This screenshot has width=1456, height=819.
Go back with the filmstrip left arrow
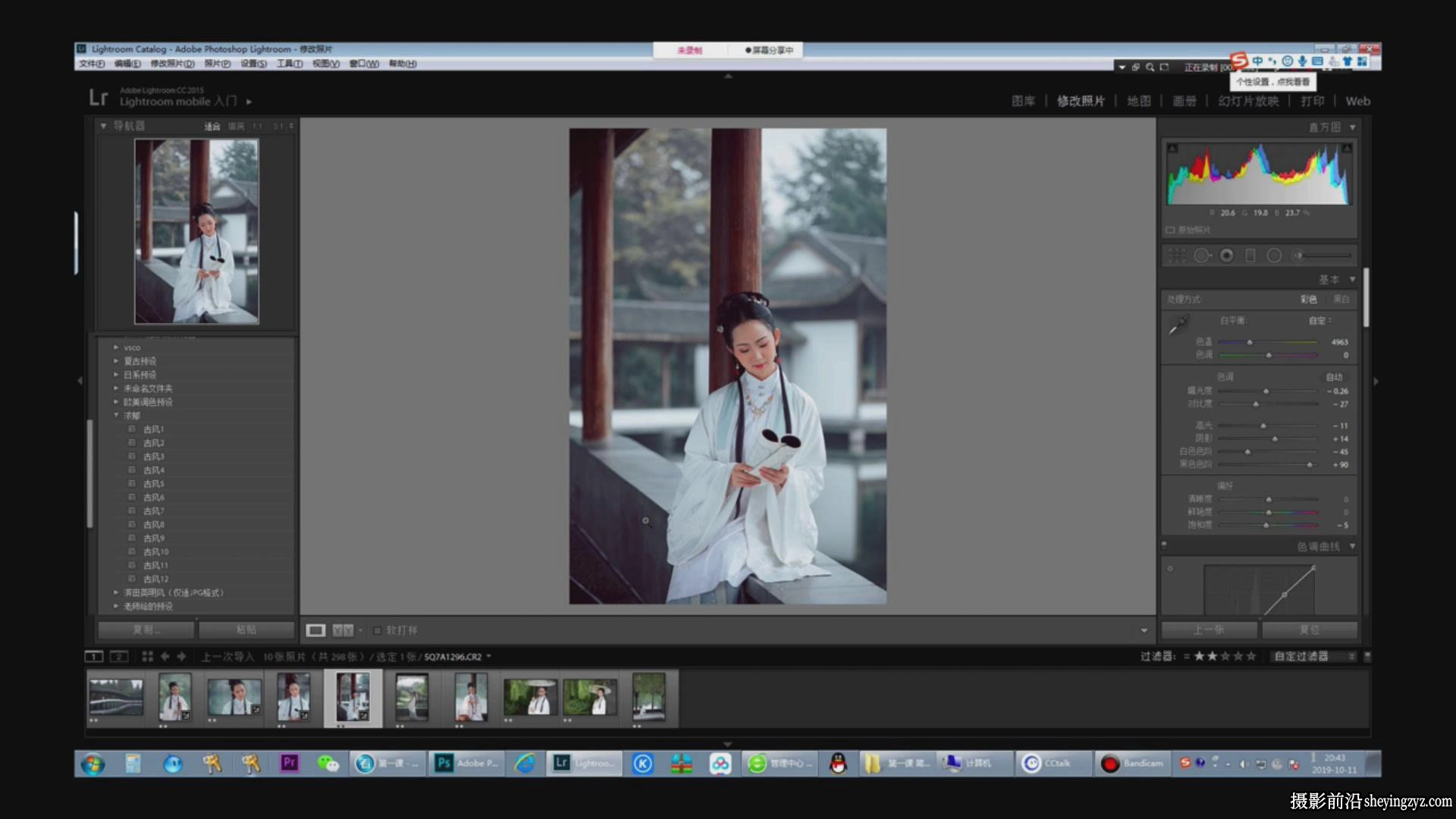click(165, 657)
